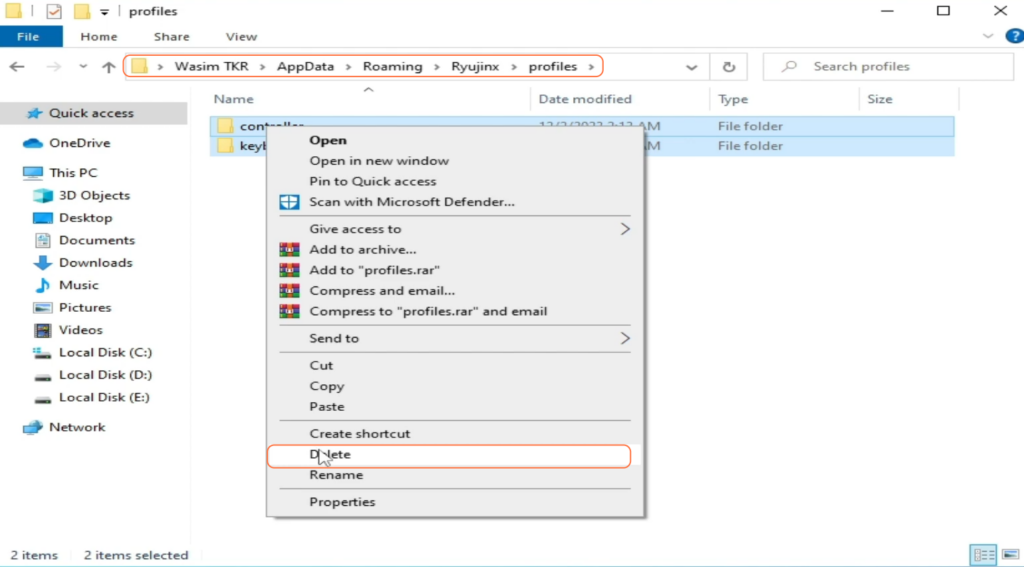Click the Properties quick access toolbar icon
Screen dimensions: 1024x567
54,11
